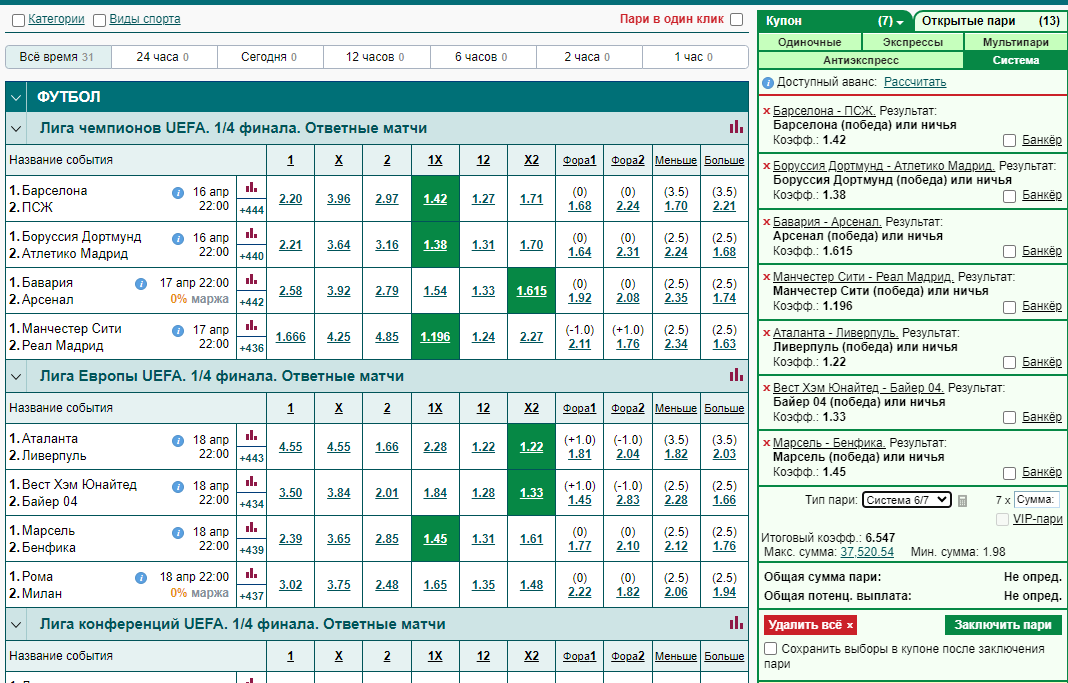
Task: Check Сохранить выборы в купоне option
Action: [x=770, y=648]
